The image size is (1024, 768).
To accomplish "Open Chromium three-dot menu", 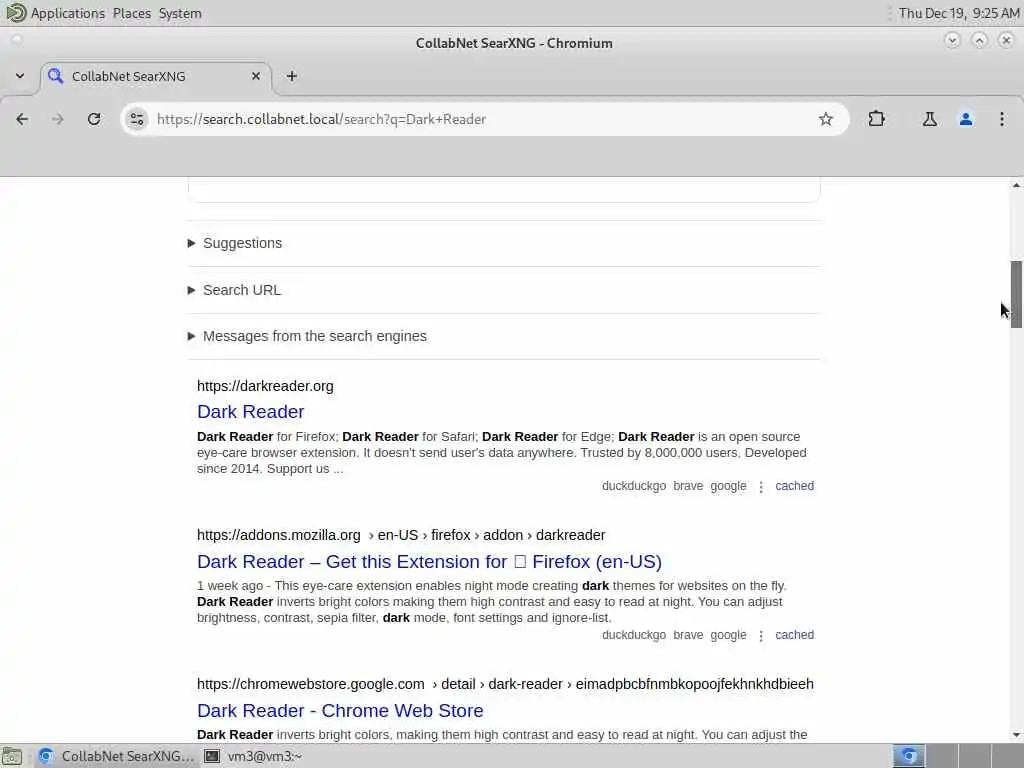I will tap(1002, 119).
